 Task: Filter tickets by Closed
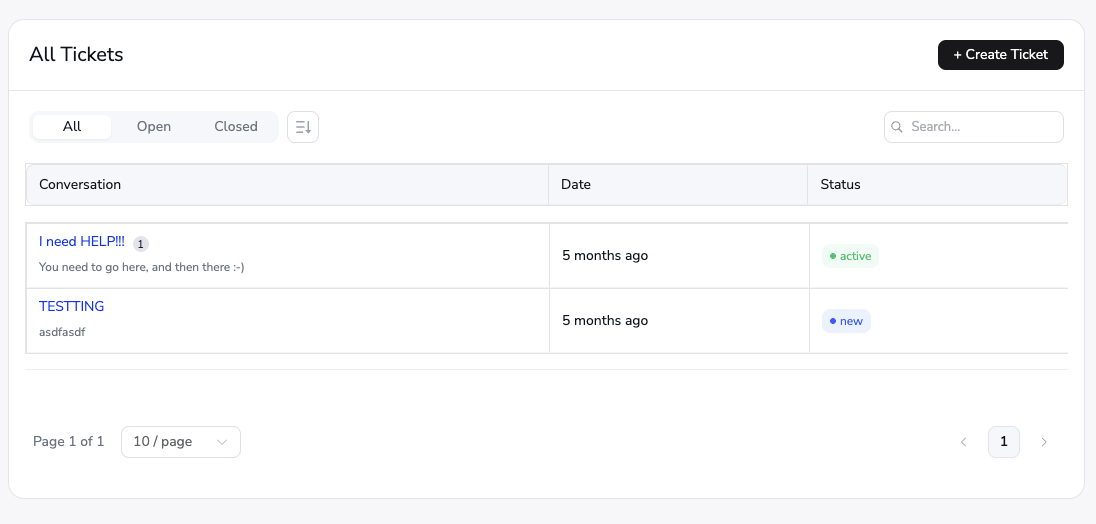[236, 127]
